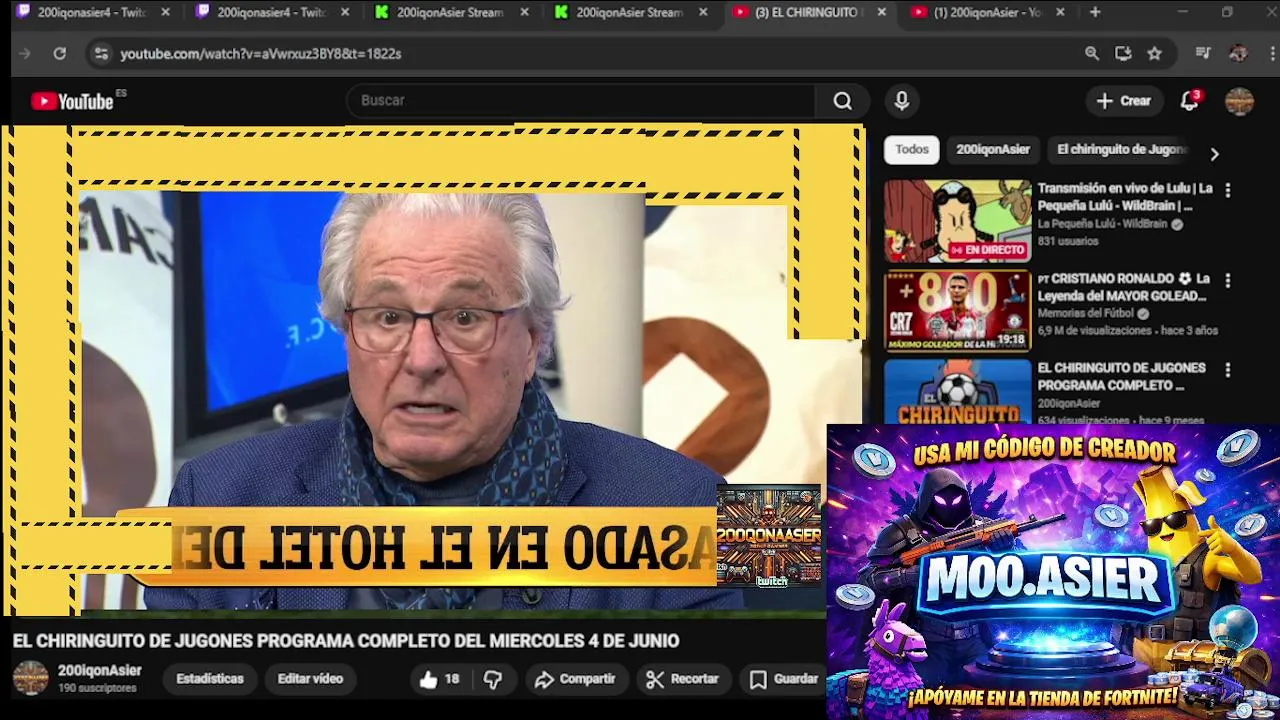Screen dimensions: 1280x720
Task: Open the browser profile avatar
Action: coord(1238,54)
